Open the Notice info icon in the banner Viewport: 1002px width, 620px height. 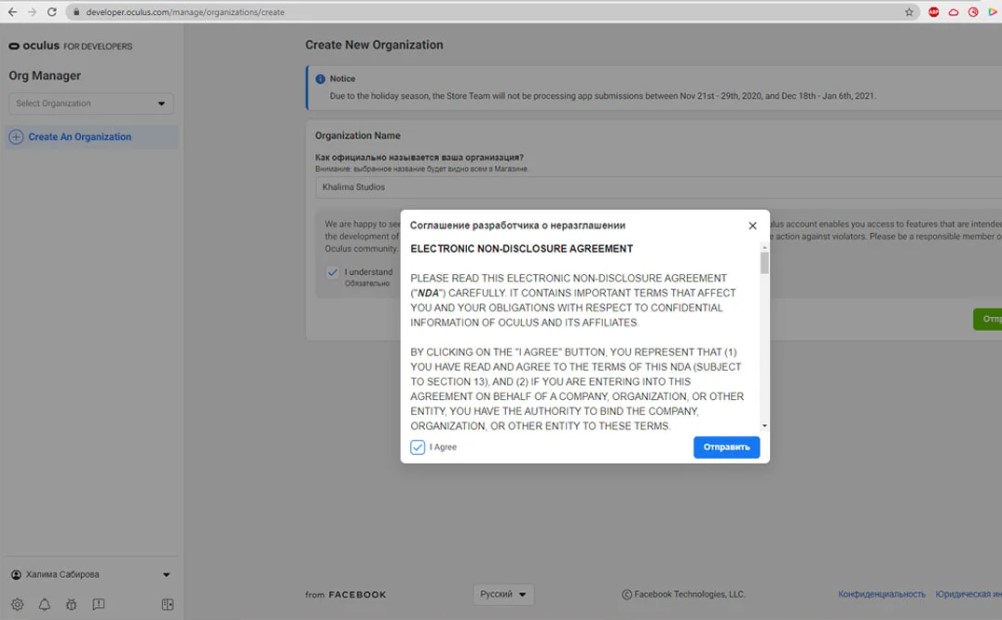(319, 77)
